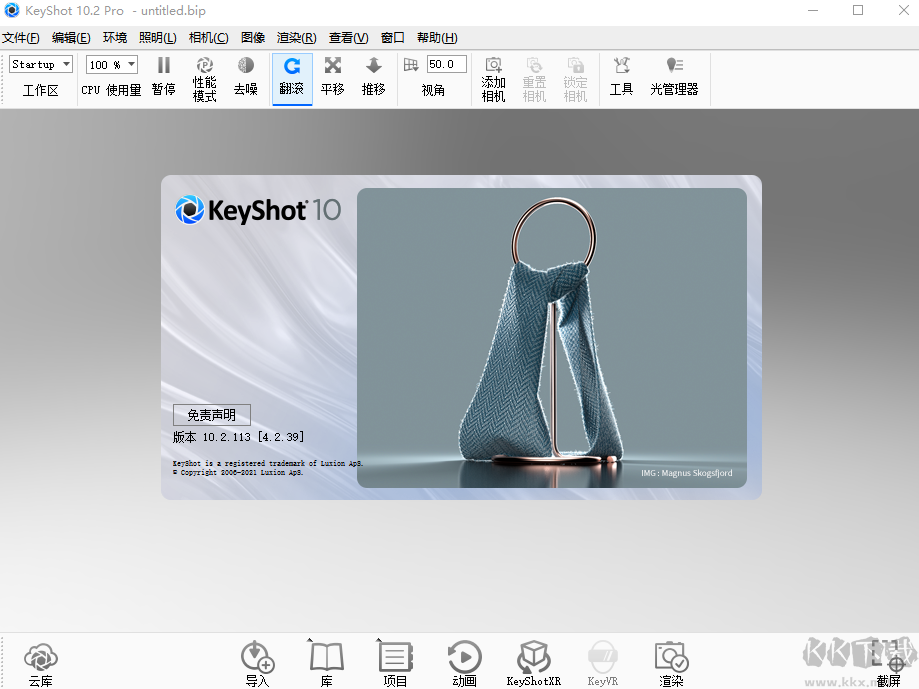The image size is (919, 689).
Task: Open the CPU usage 100% dropdown
Action: pyautogui.click(x=111, y=65)
